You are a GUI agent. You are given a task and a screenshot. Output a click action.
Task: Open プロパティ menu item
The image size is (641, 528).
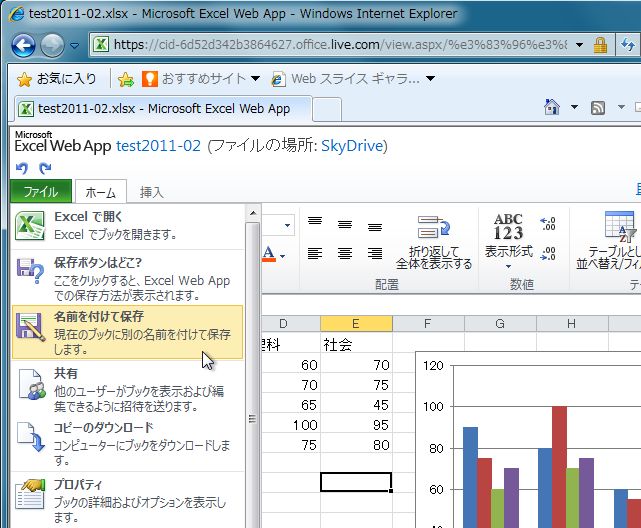click(x=127, y=500)
